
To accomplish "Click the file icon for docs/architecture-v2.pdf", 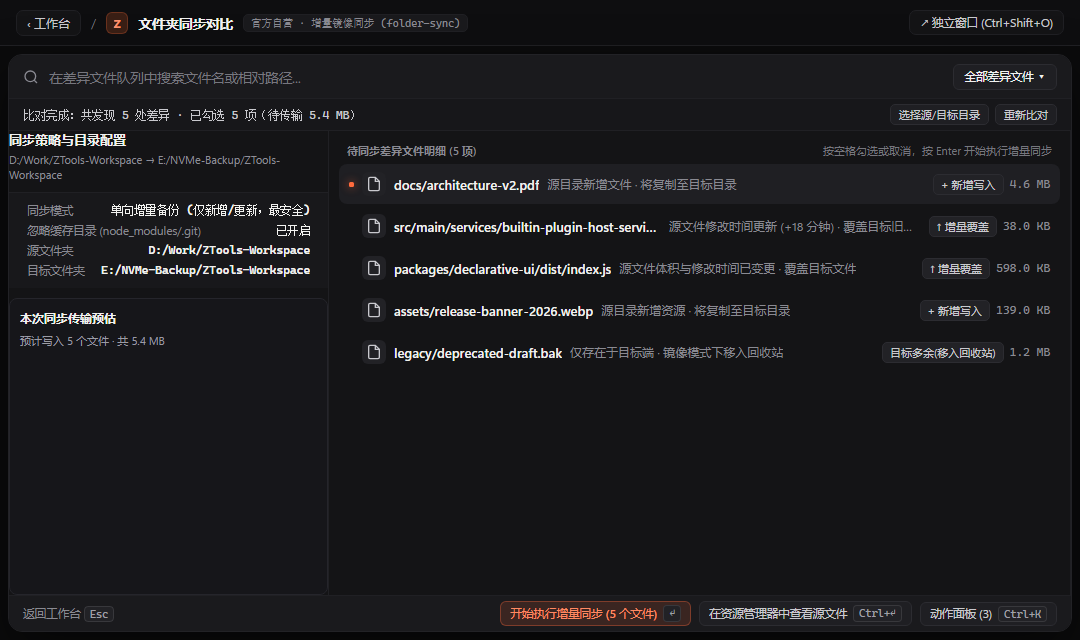I will pos(374,184).
